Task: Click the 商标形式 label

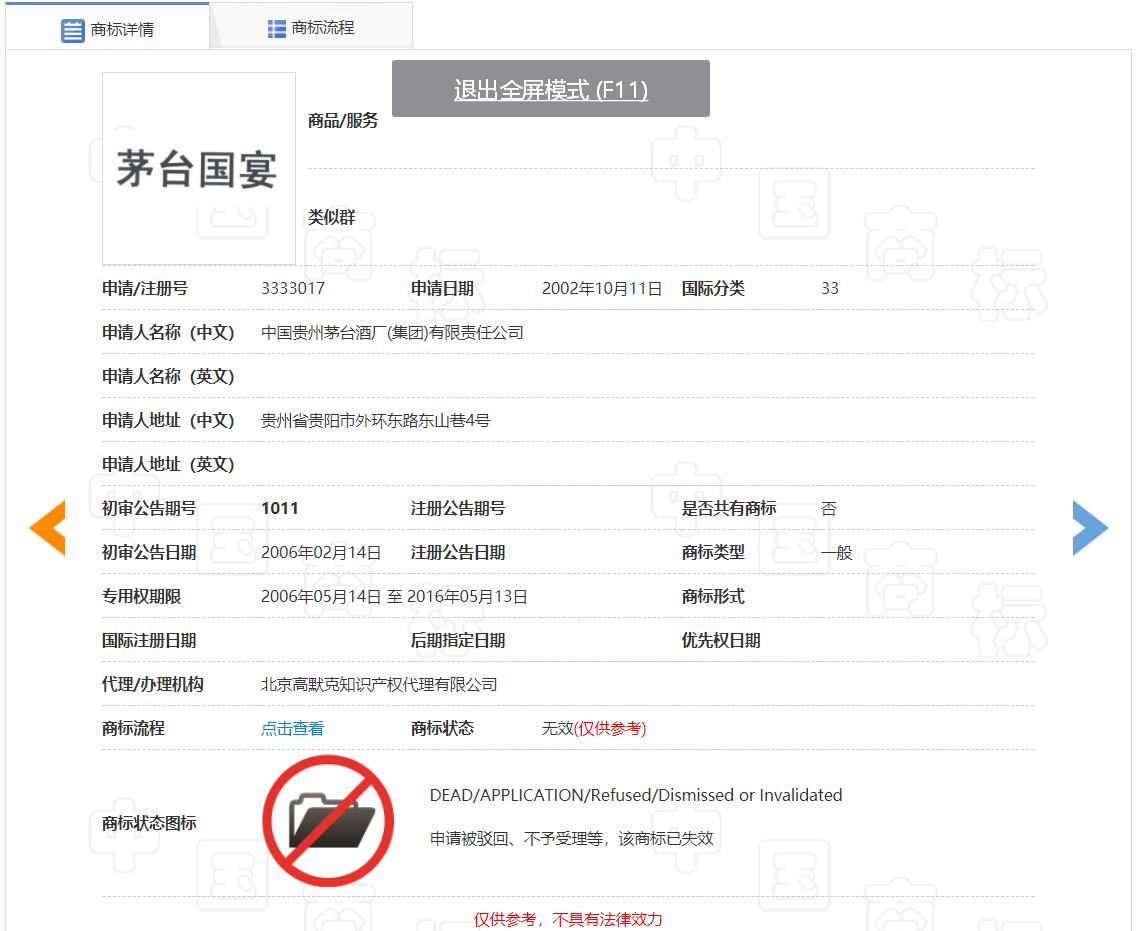Action: click(x=713, y=596)
